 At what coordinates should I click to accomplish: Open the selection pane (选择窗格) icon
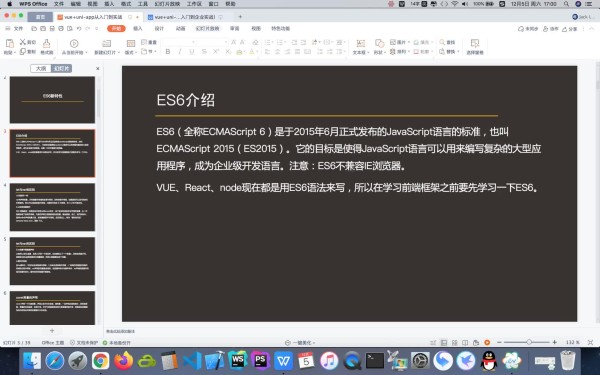(x=474, y=43)
